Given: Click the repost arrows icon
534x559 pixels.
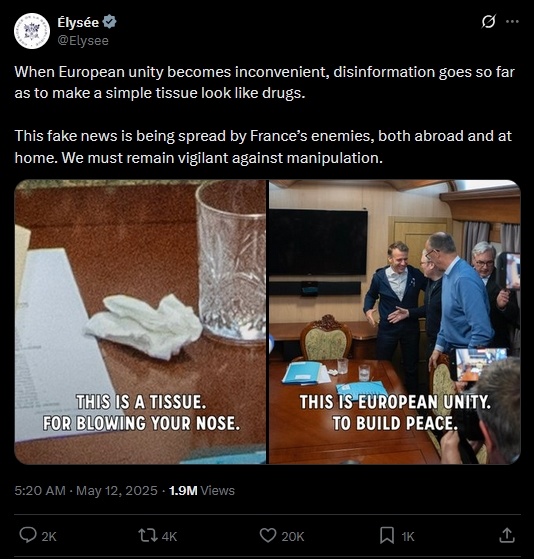Looking at the screenshot, I should 148,535.
